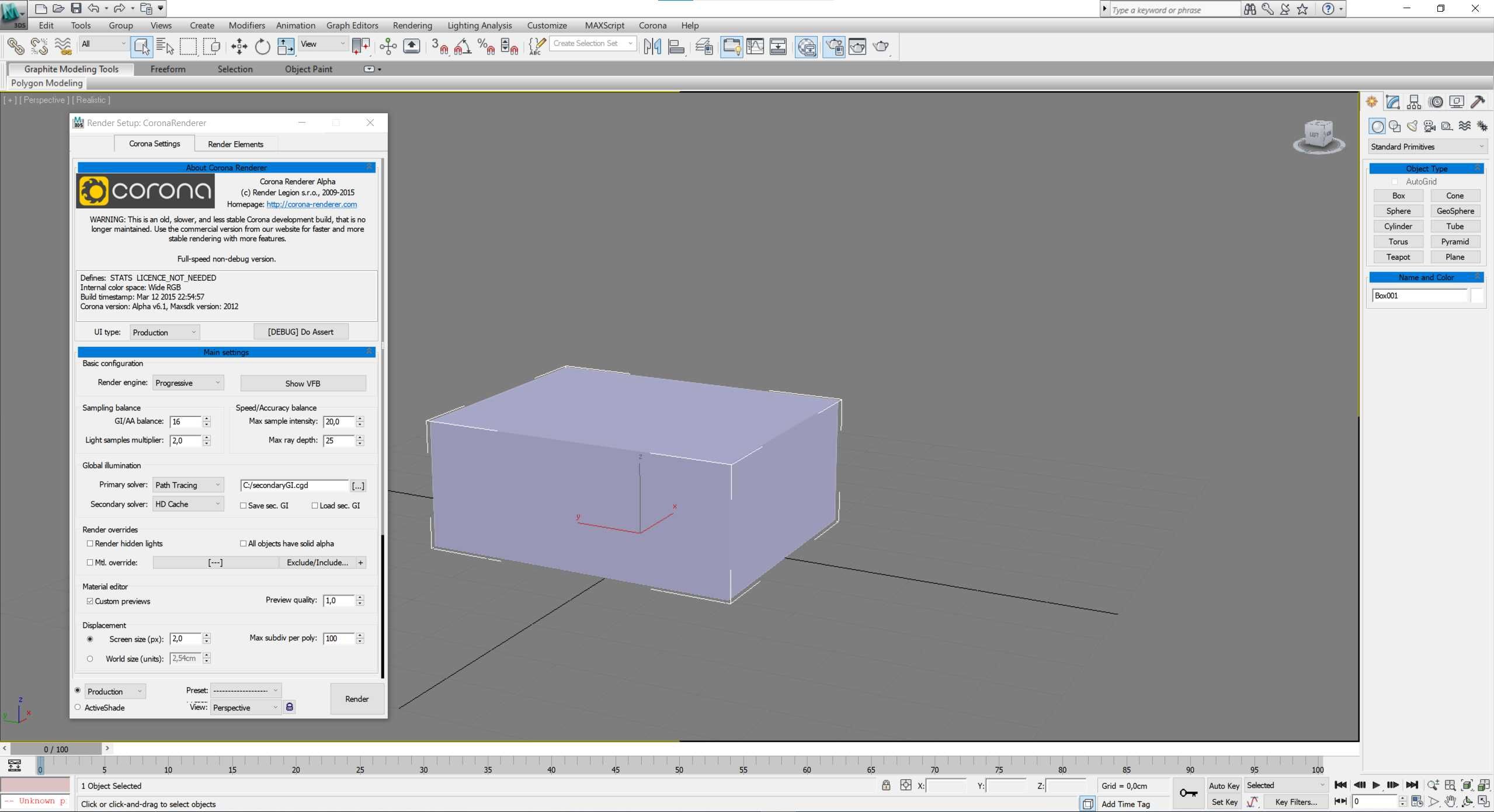Screen dimensions: 1494x812
Task: Open the Motion panel tab icon
Action: pyautogui.click(x=1436, y=102)
